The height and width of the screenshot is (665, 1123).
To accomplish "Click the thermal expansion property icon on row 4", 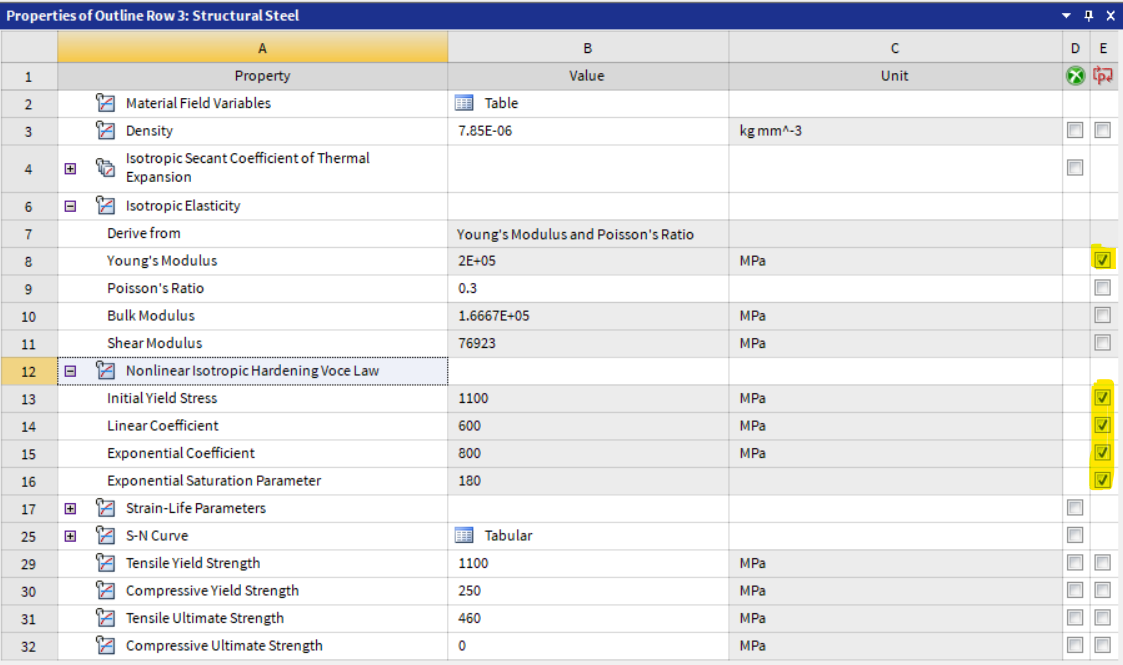I will (x=105, y=166).
